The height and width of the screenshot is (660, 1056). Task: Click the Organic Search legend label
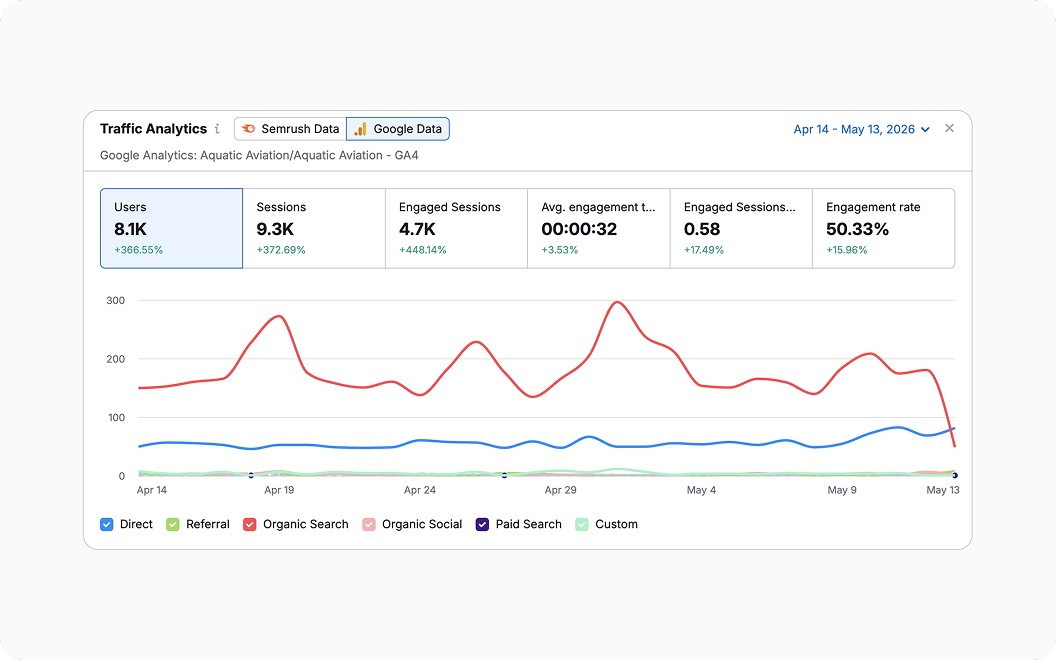306,525
